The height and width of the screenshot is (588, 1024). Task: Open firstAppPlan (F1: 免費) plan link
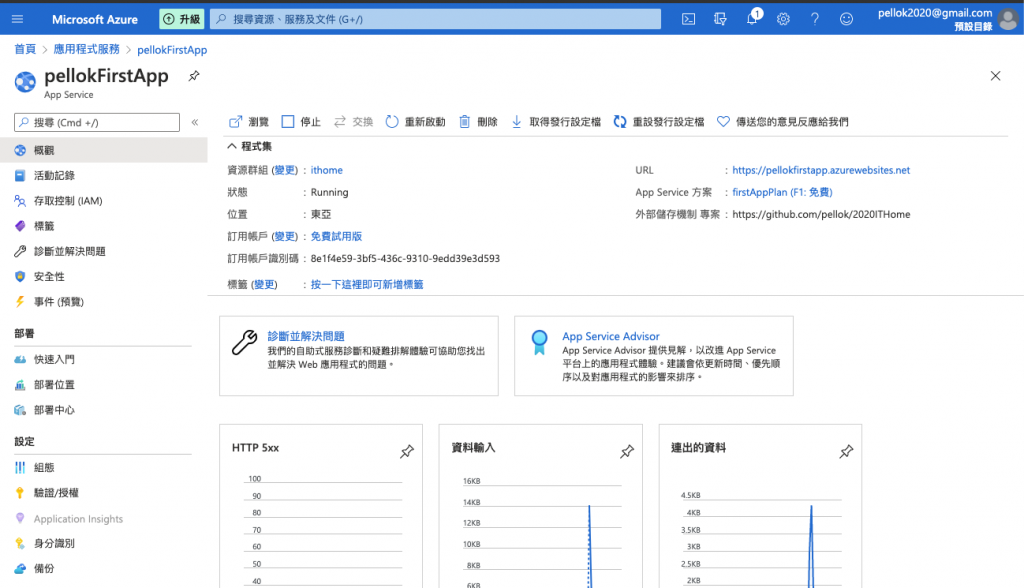pyautogui.click(x=782, y=192)
